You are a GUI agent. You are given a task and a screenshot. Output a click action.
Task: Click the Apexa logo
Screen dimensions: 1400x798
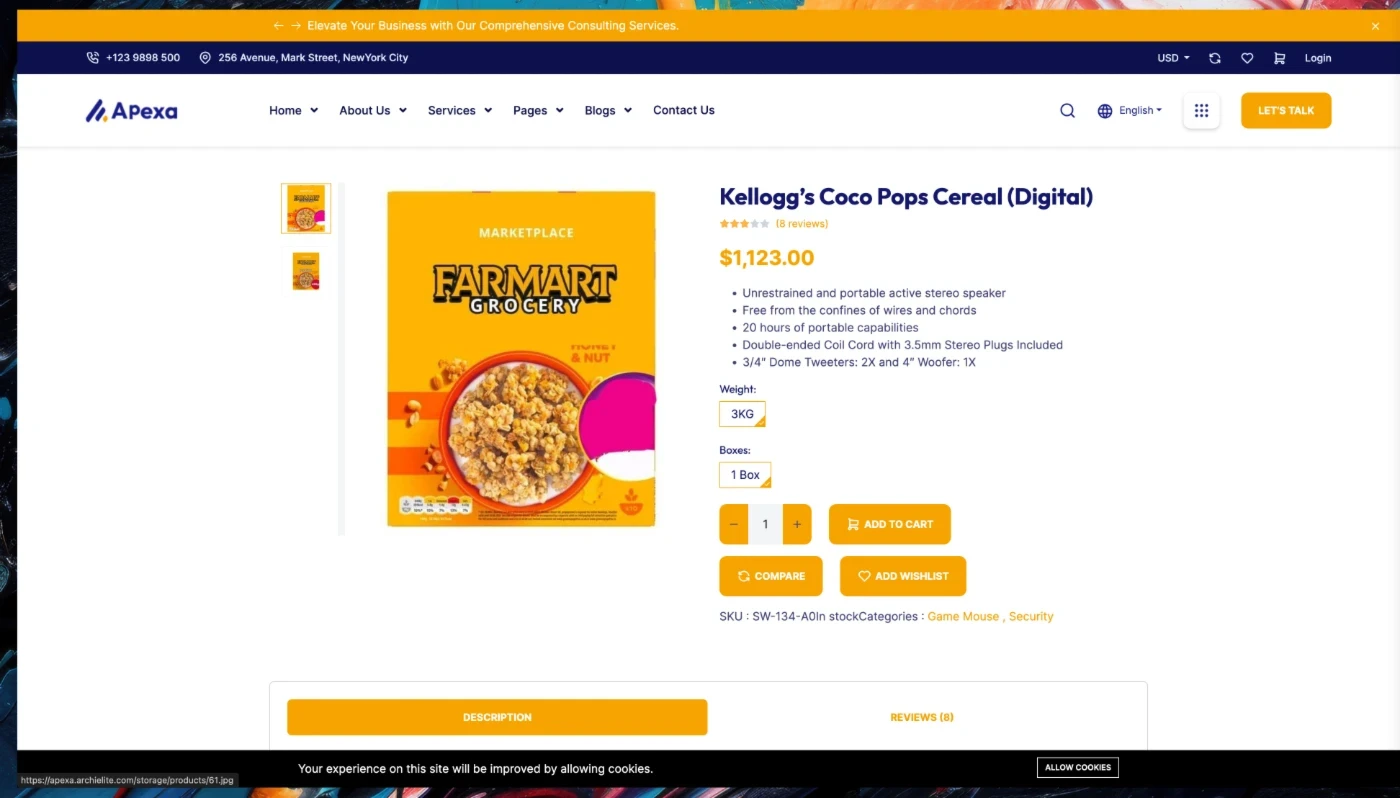click(x=131, y=111)
